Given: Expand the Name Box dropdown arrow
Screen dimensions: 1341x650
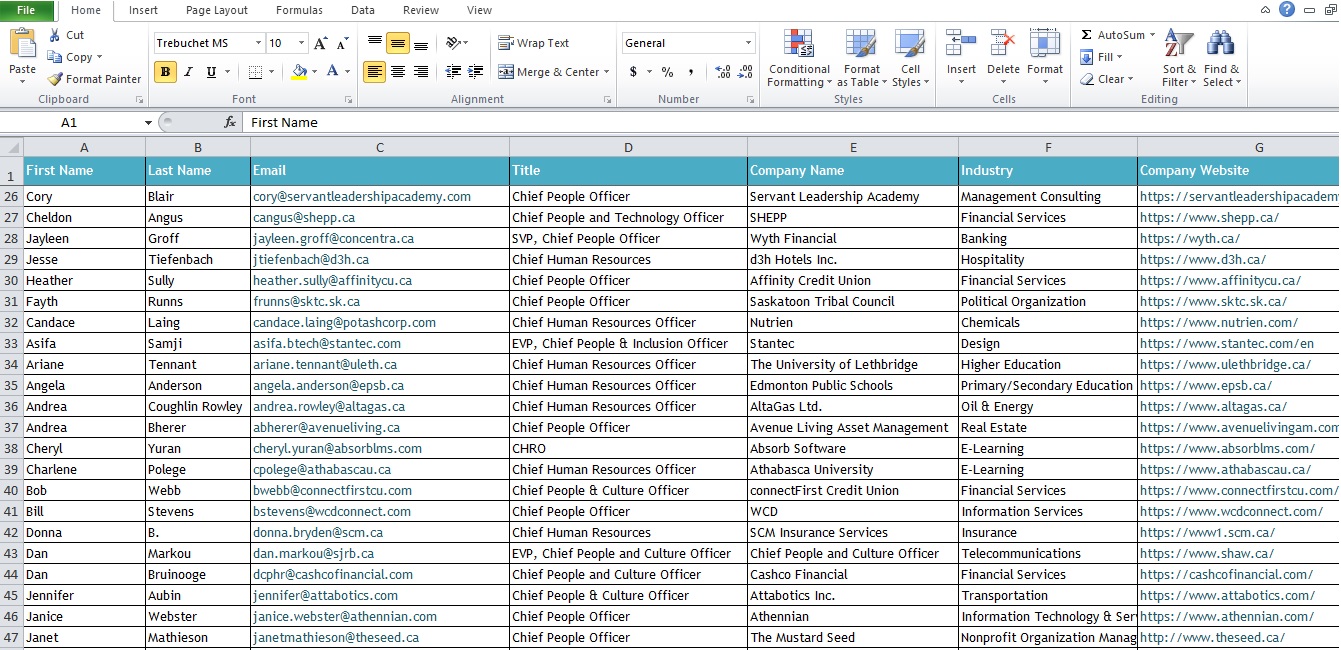Looking at the screenshot, I should pos(148,122).
